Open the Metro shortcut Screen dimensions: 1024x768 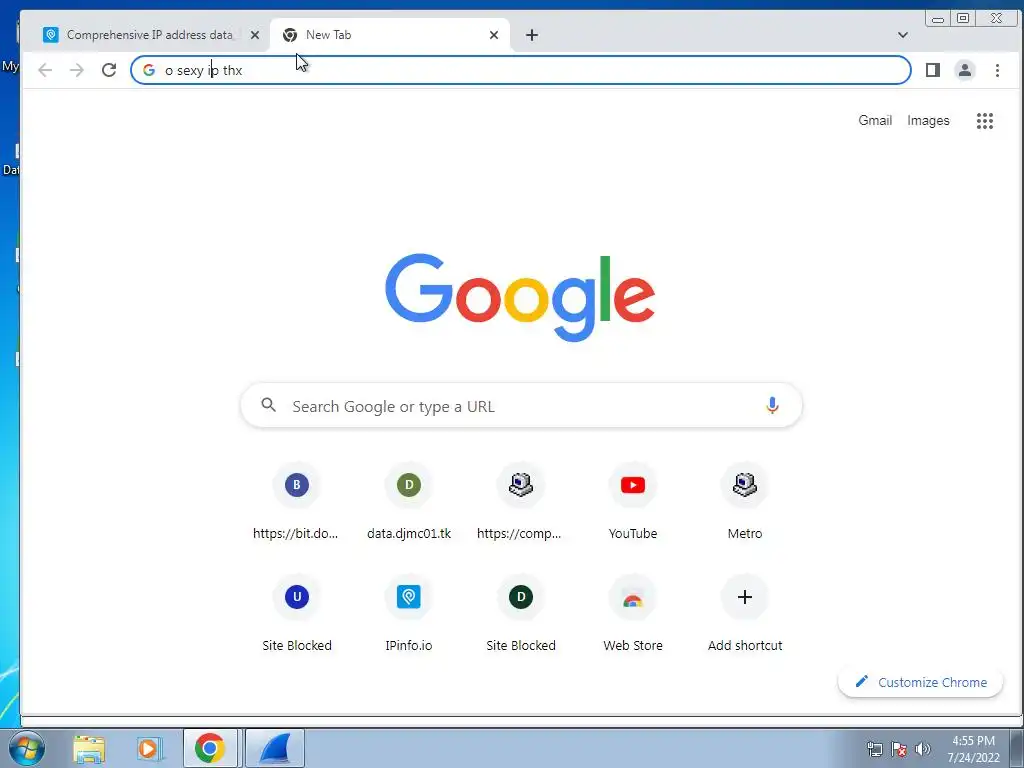tap(744, 502)
